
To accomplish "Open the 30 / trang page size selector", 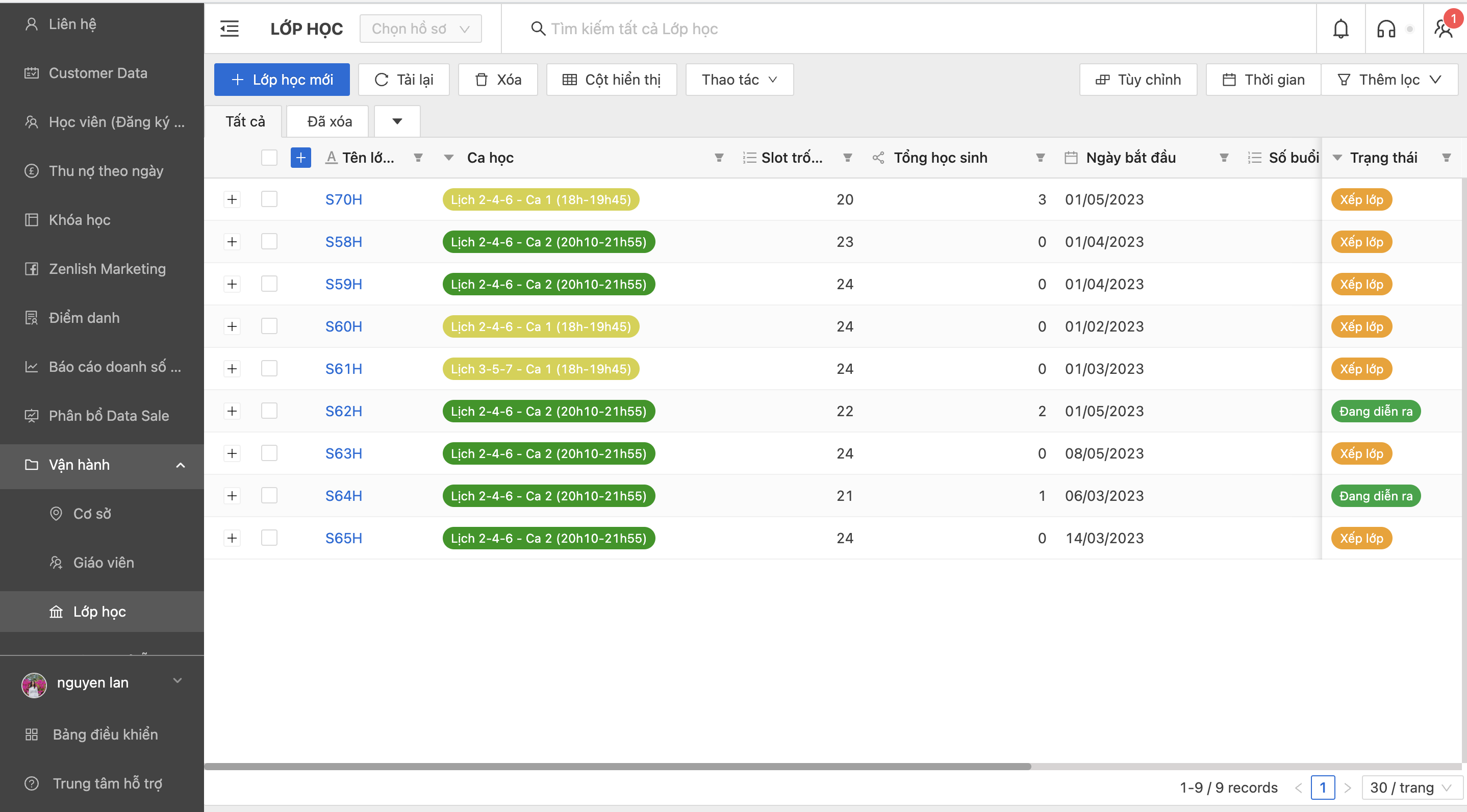I will 1410,787.
